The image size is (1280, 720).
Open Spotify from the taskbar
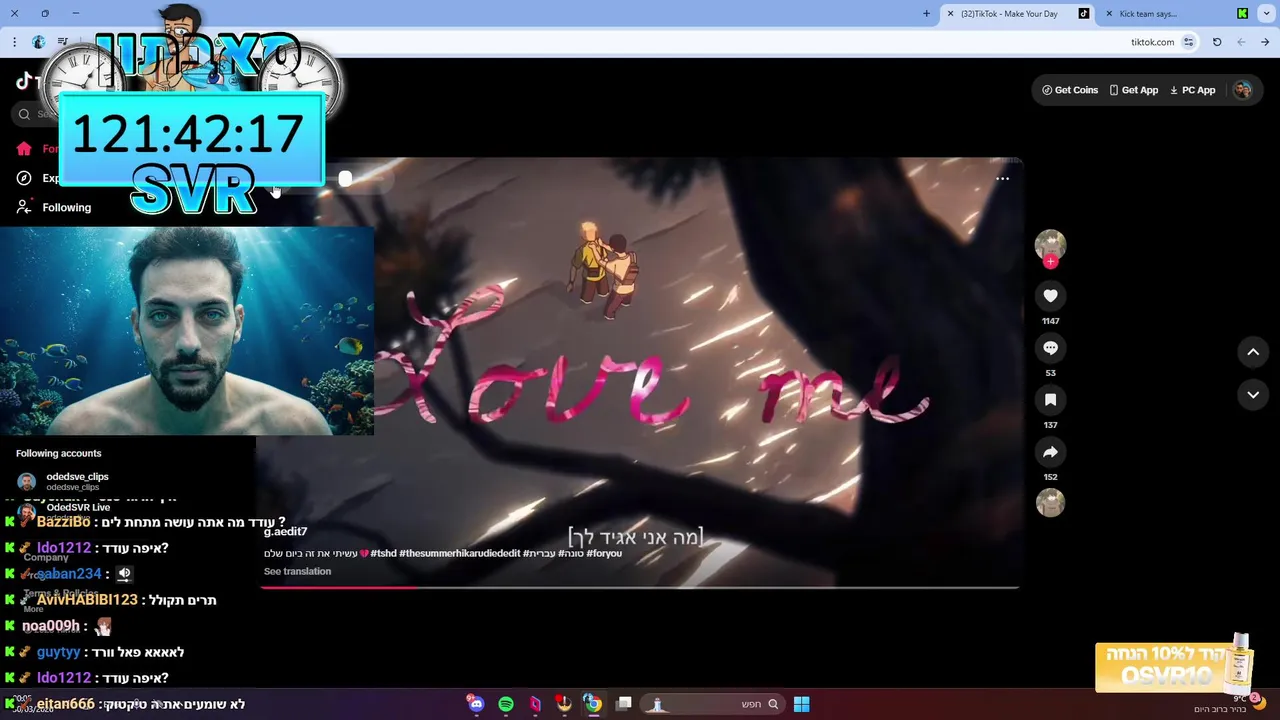point(506,704)
